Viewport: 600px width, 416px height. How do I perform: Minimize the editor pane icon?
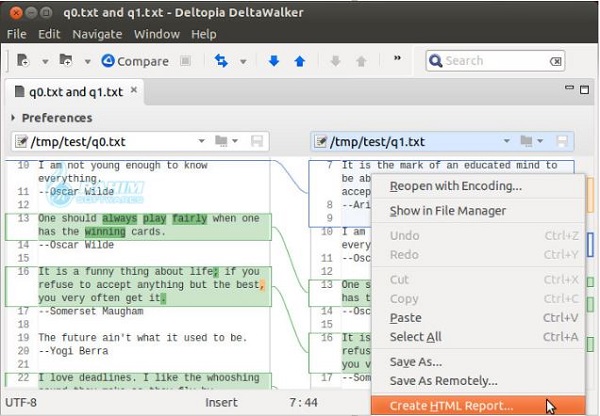coord(569,88)
